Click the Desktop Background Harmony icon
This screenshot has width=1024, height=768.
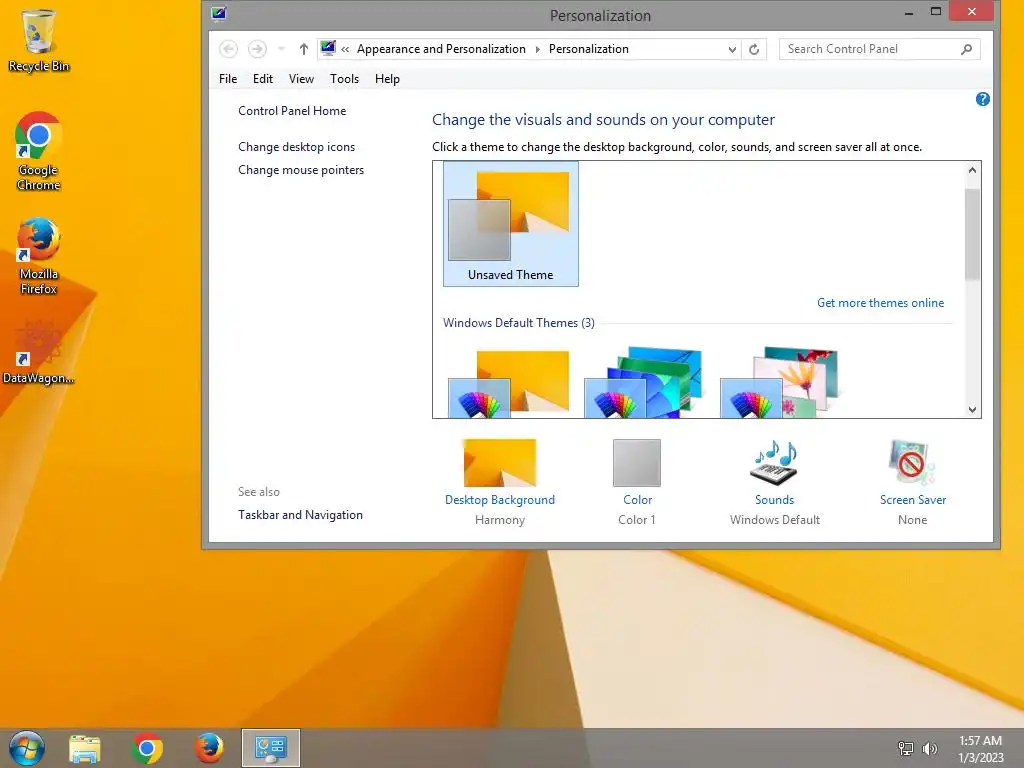pyautogui.click(x=500, y=462)
